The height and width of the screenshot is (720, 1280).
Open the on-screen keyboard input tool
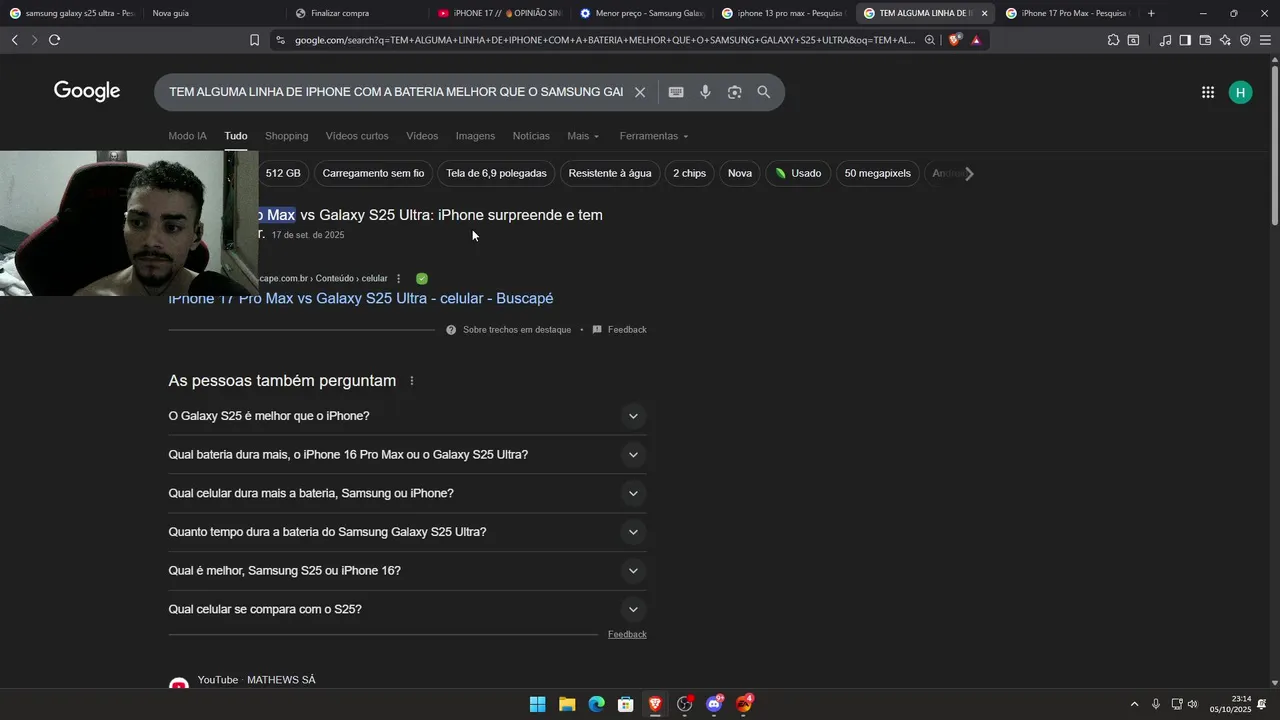[x=676, y=92]
